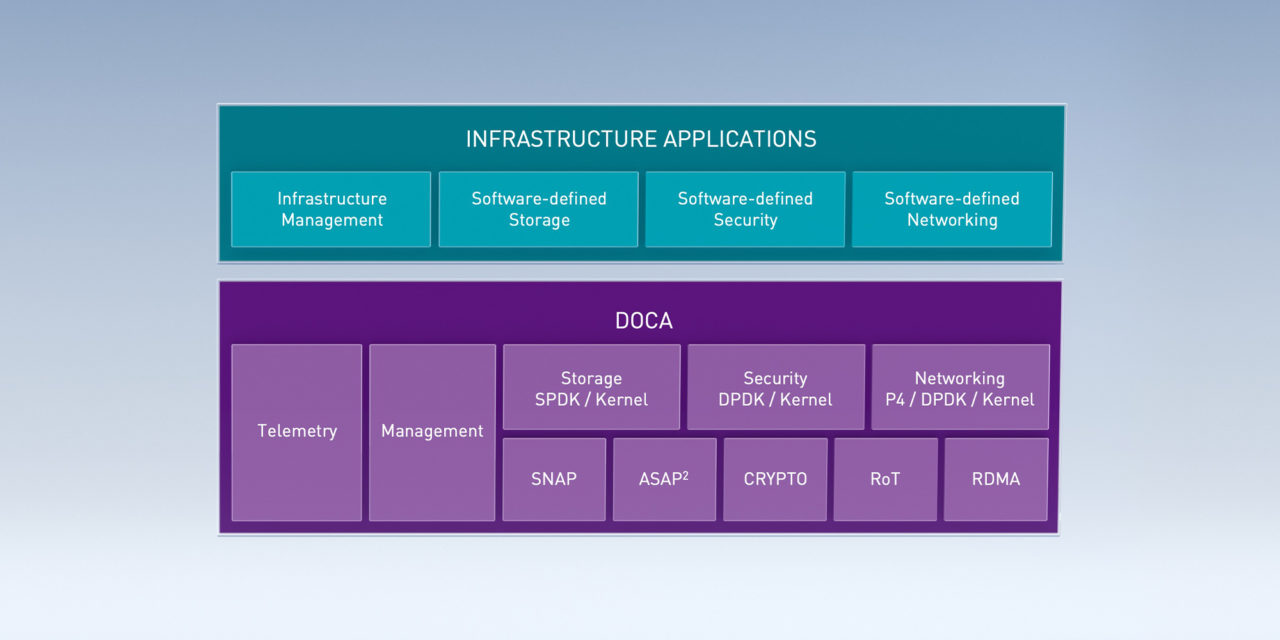Click Networking P4 / DPDK / Kernel box

pyautogui.click(x=960, y=388)
